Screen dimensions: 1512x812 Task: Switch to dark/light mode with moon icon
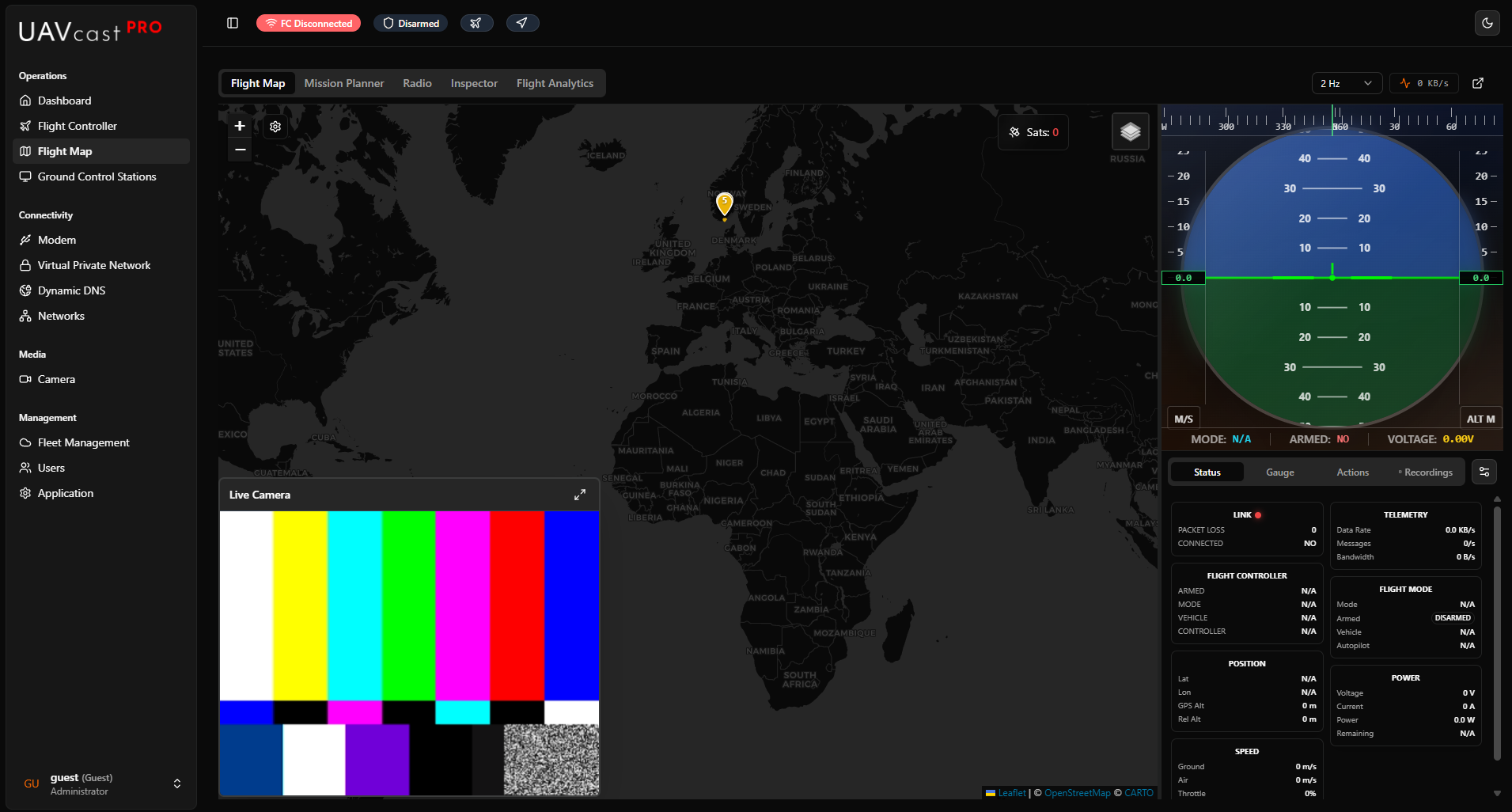tap(1488, 23)
